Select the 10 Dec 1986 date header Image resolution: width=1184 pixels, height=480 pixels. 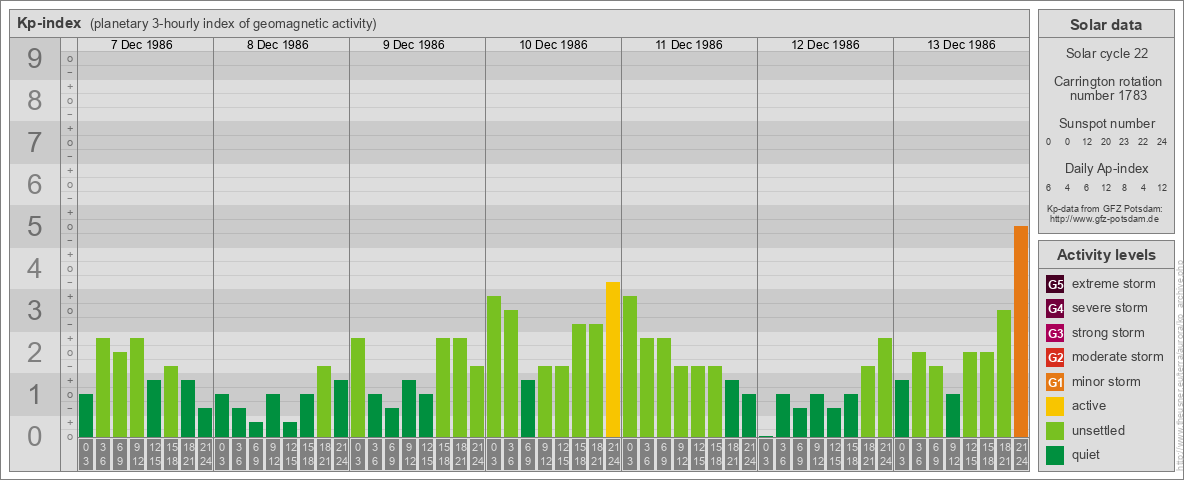553,45
